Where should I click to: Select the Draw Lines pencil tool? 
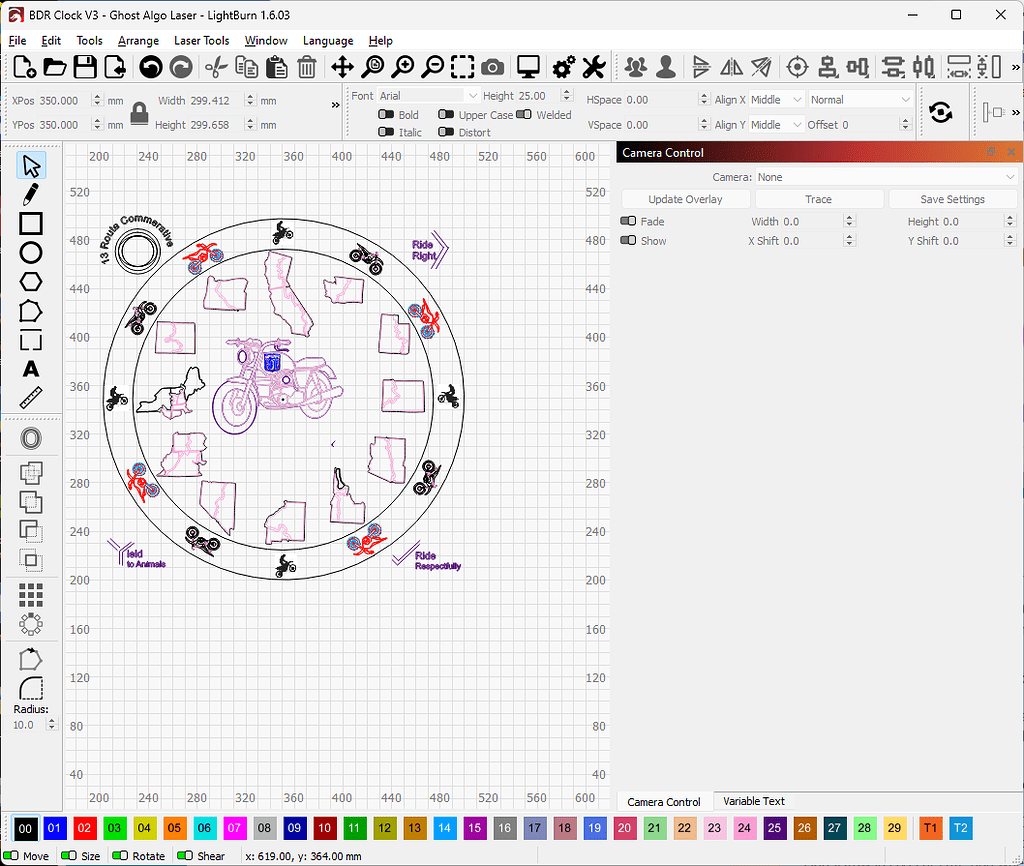(x=31, y=194)
